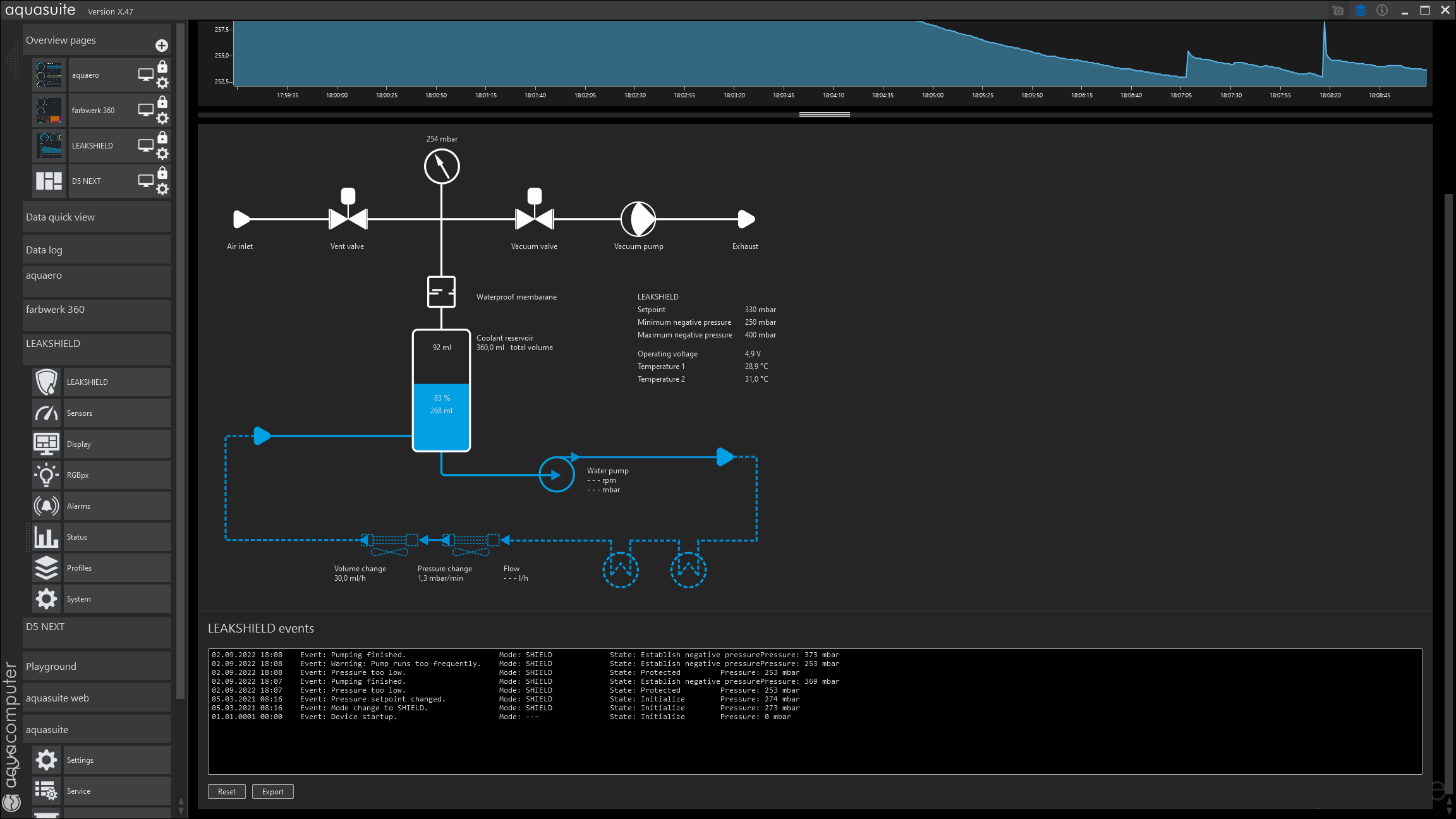The width and height of the screenshot is (1456, 819).
Task: Open the RGBpx lightbulb icon
Action: [47, 475]
